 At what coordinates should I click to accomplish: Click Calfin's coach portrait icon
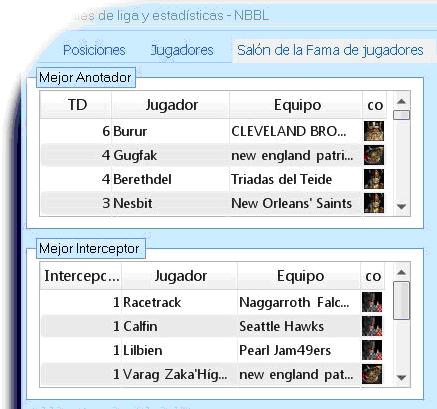click(x=372, y=326)
